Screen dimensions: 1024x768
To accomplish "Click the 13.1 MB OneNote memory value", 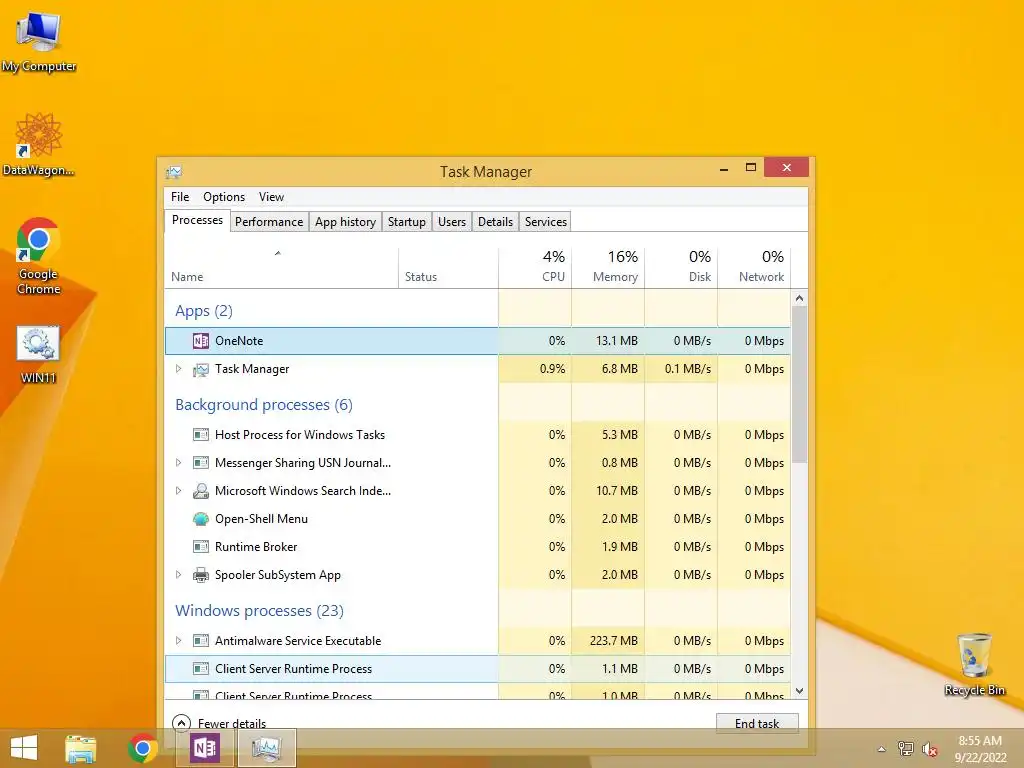I will pos(617,341).
